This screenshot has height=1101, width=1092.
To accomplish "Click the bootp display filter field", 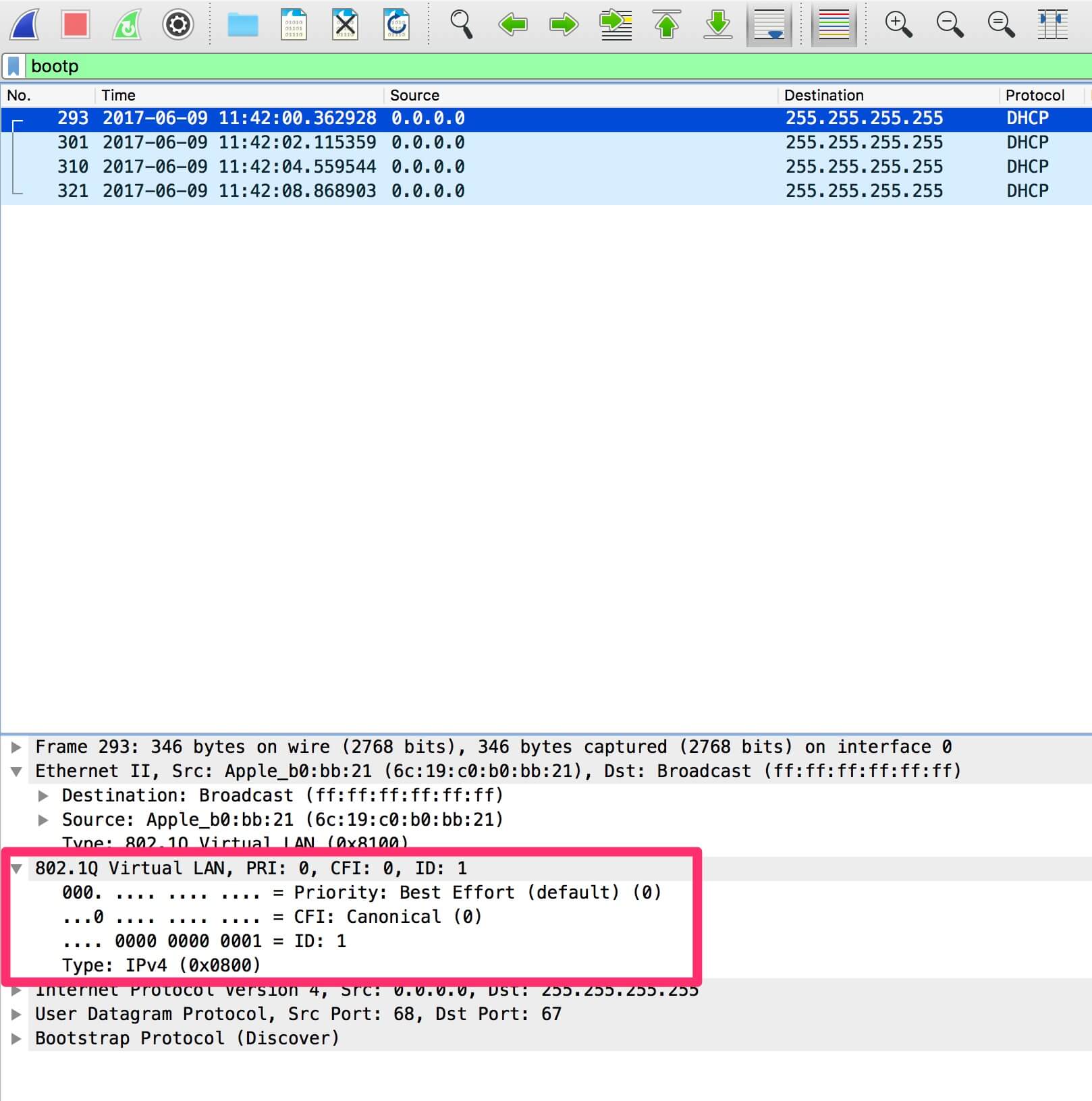I will tap(540, 66).
